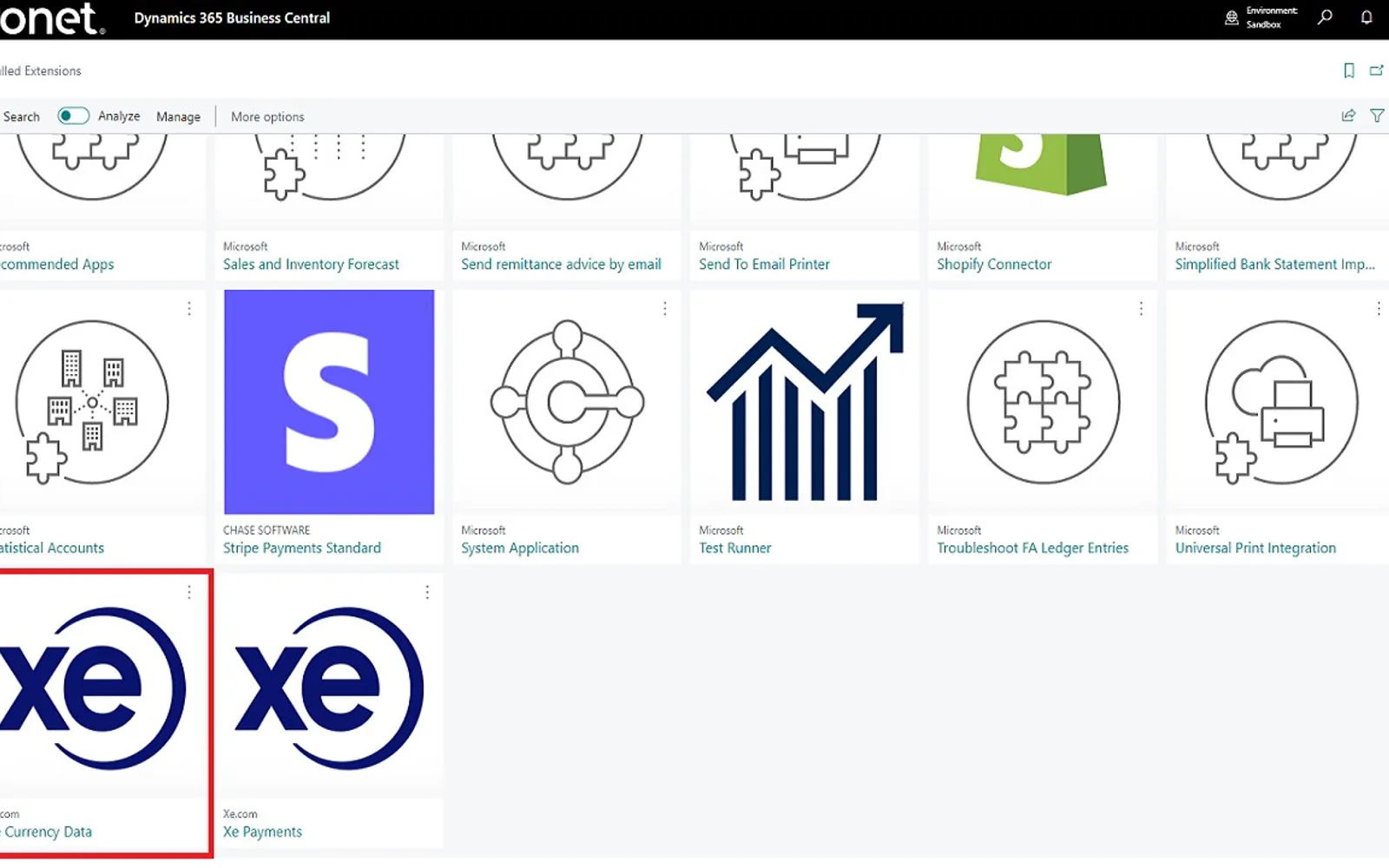1389x868 pixels.
Task: Open options menu for Universal Print Integration
Action: (x=1379, y=308)
